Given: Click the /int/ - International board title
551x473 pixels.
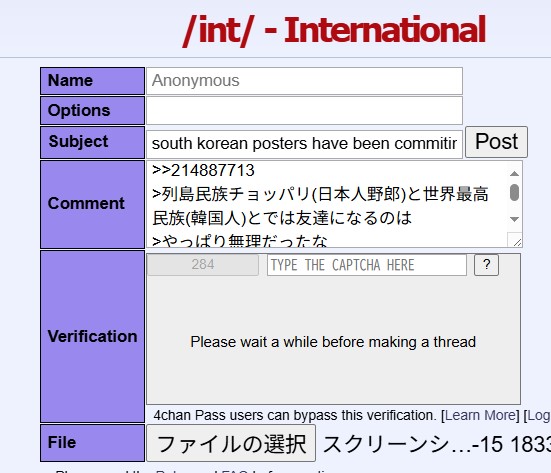Looking at the screenshot, I should pos(334,31).
